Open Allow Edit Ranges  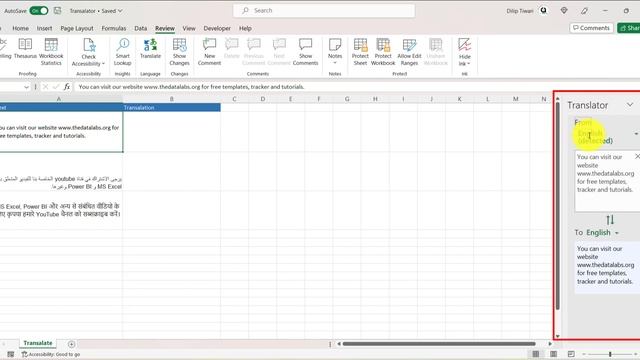point(409,52)
